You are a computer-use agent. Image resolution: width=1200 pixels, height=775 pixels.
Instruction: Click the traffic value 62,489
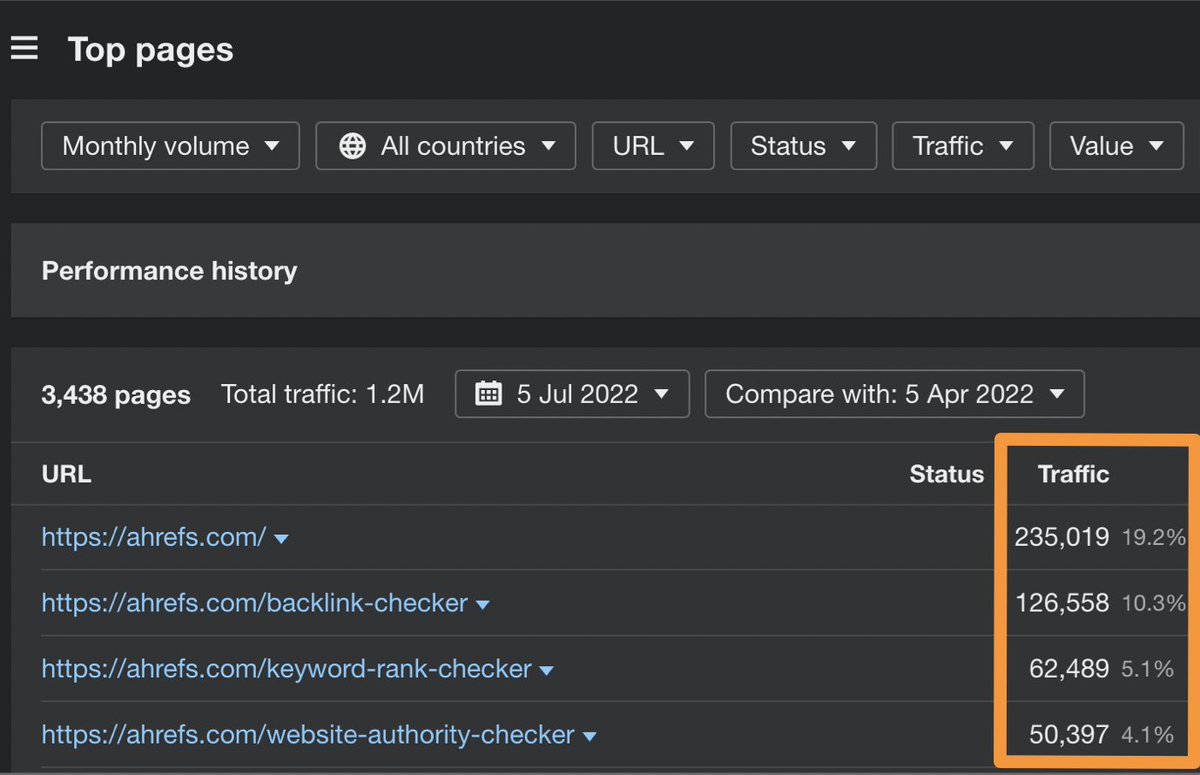click(1069, 669)
